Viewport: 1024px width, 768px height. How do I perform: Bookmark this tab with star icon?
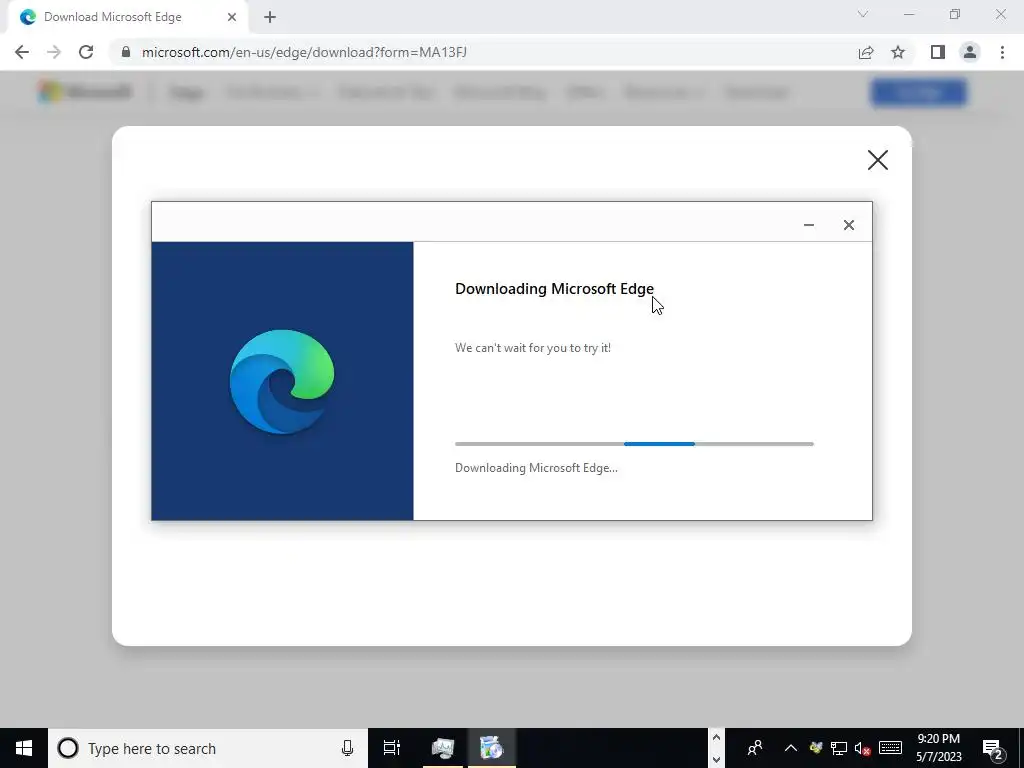[x=898, y=52]
